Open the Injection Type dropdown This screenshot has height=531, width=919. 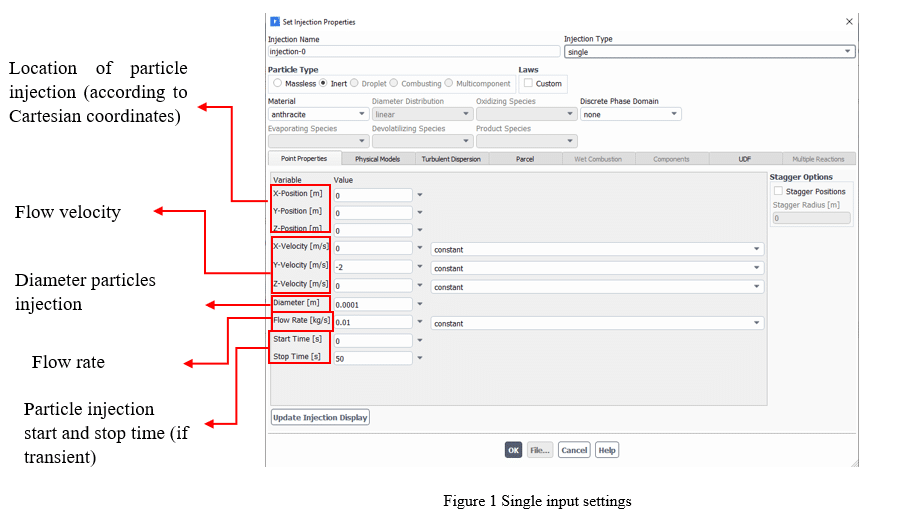click(709, 51)
